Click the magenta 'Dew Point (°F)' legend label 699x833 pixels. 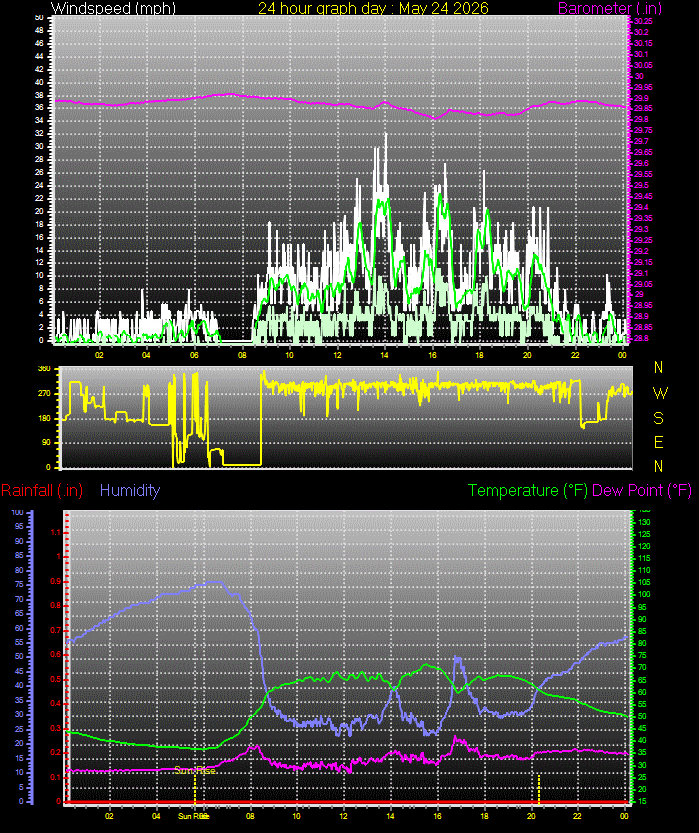click(x=642, y=490)
